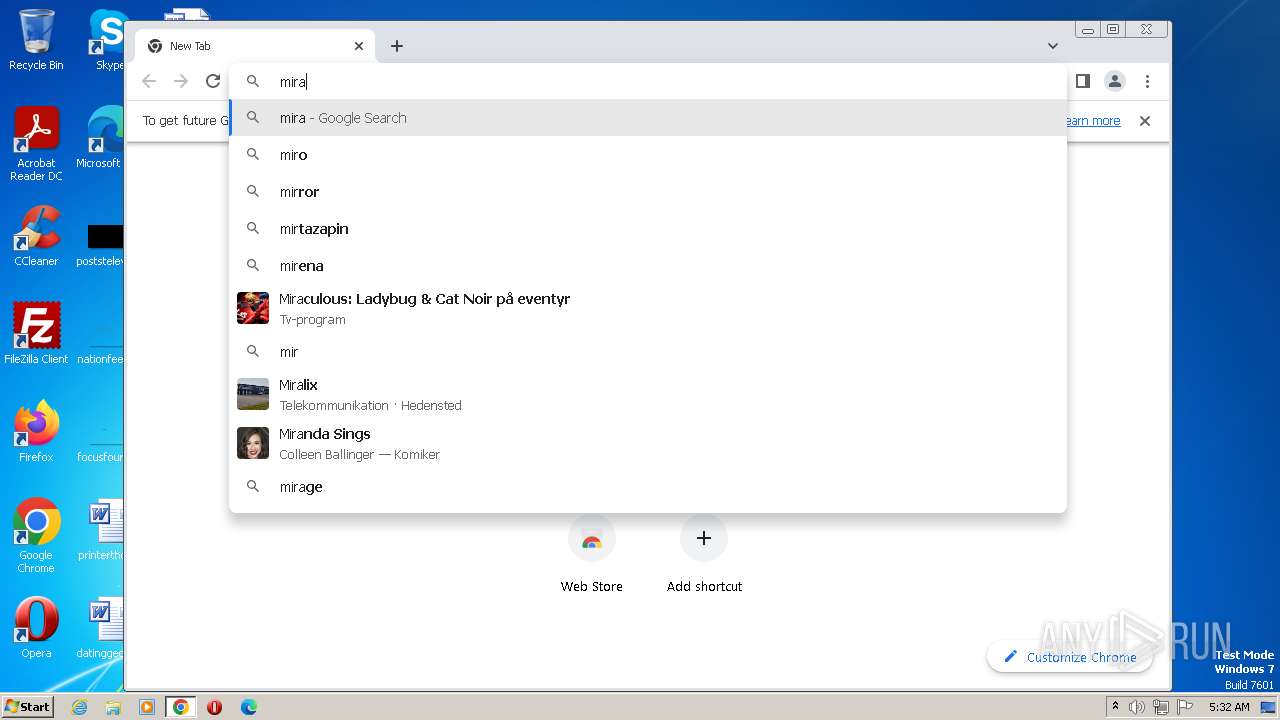The height and width of the screenshot is (720, 1280).
Task: Reload the page with the refresh icon
Action: coord(213,81)
